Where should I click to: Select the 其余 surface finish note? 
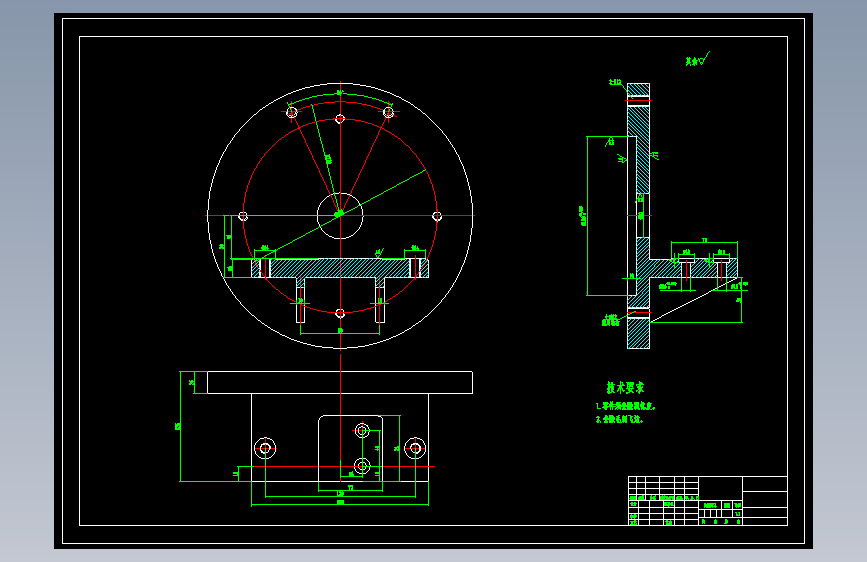pos(697,59)
